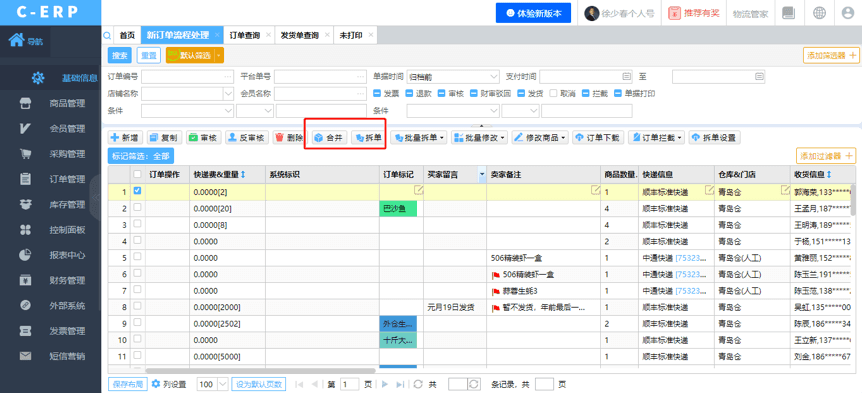Open 买家留言 column filter arrow

[x=482, y=174]
